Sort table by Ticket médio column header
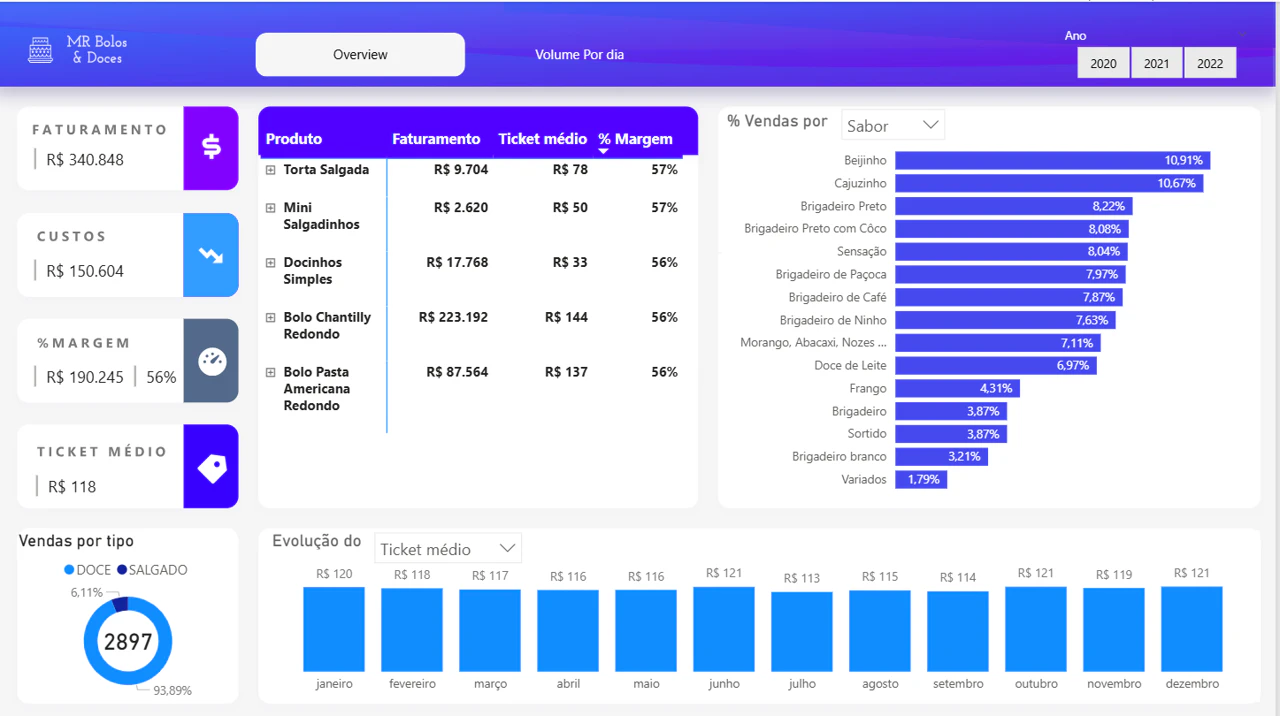The image size is (1280, 716). 542,139
